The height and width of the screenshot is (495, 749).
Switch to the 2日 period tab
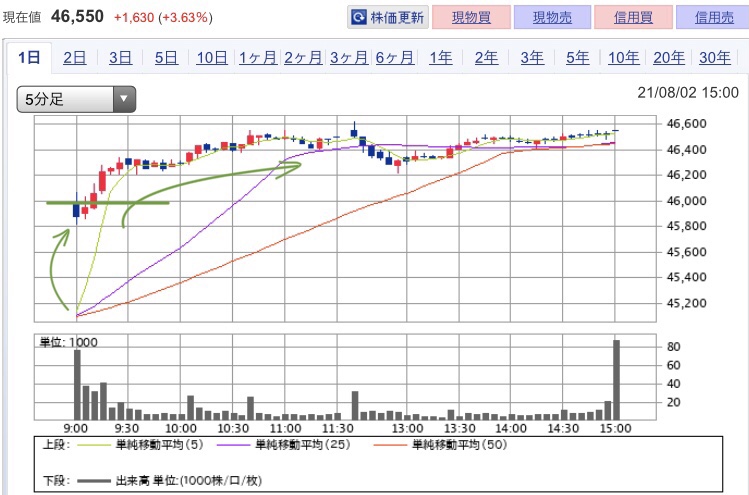tap(75, 58)
